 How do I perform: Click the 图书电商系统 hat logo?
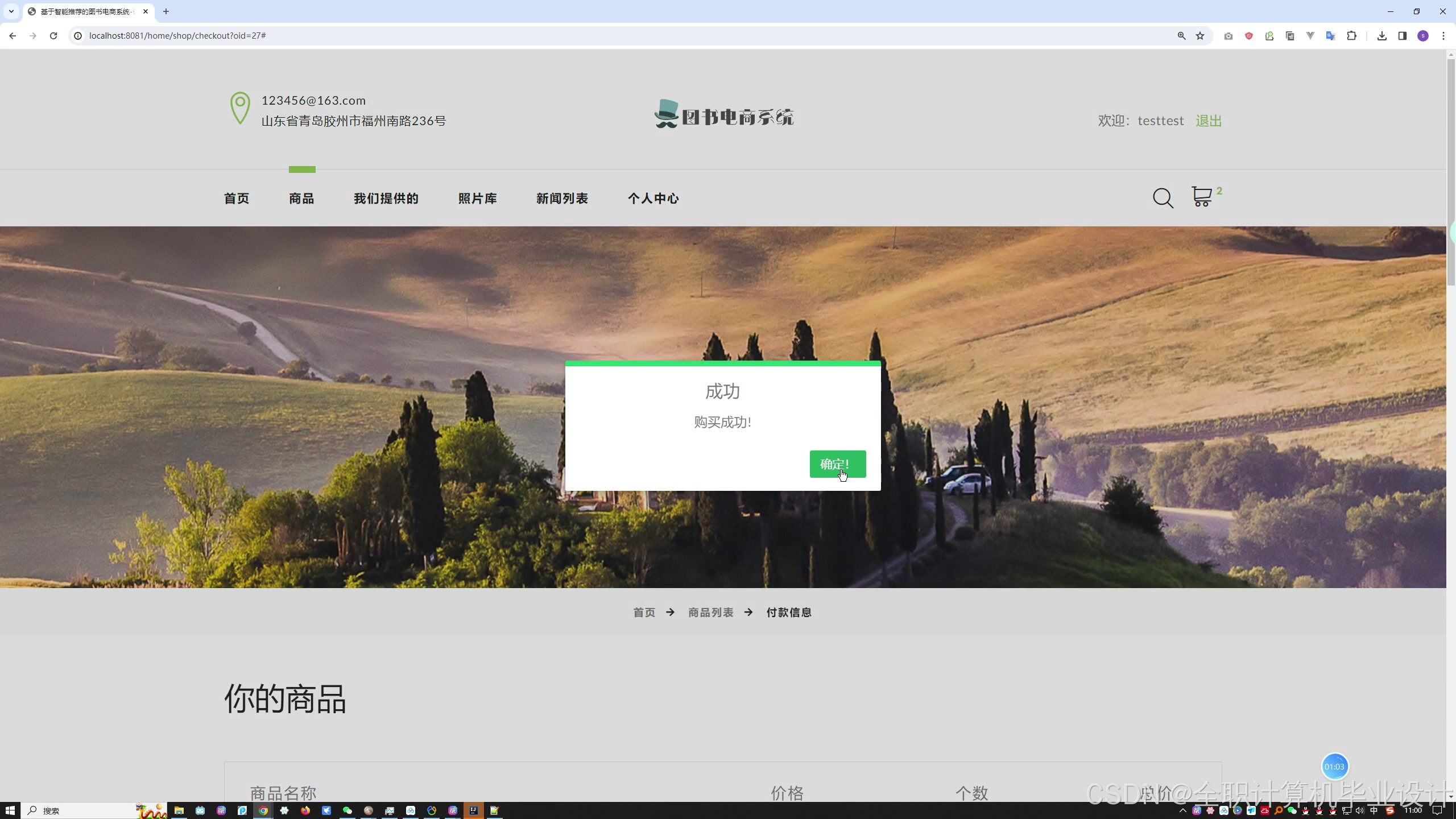(723, 114)
